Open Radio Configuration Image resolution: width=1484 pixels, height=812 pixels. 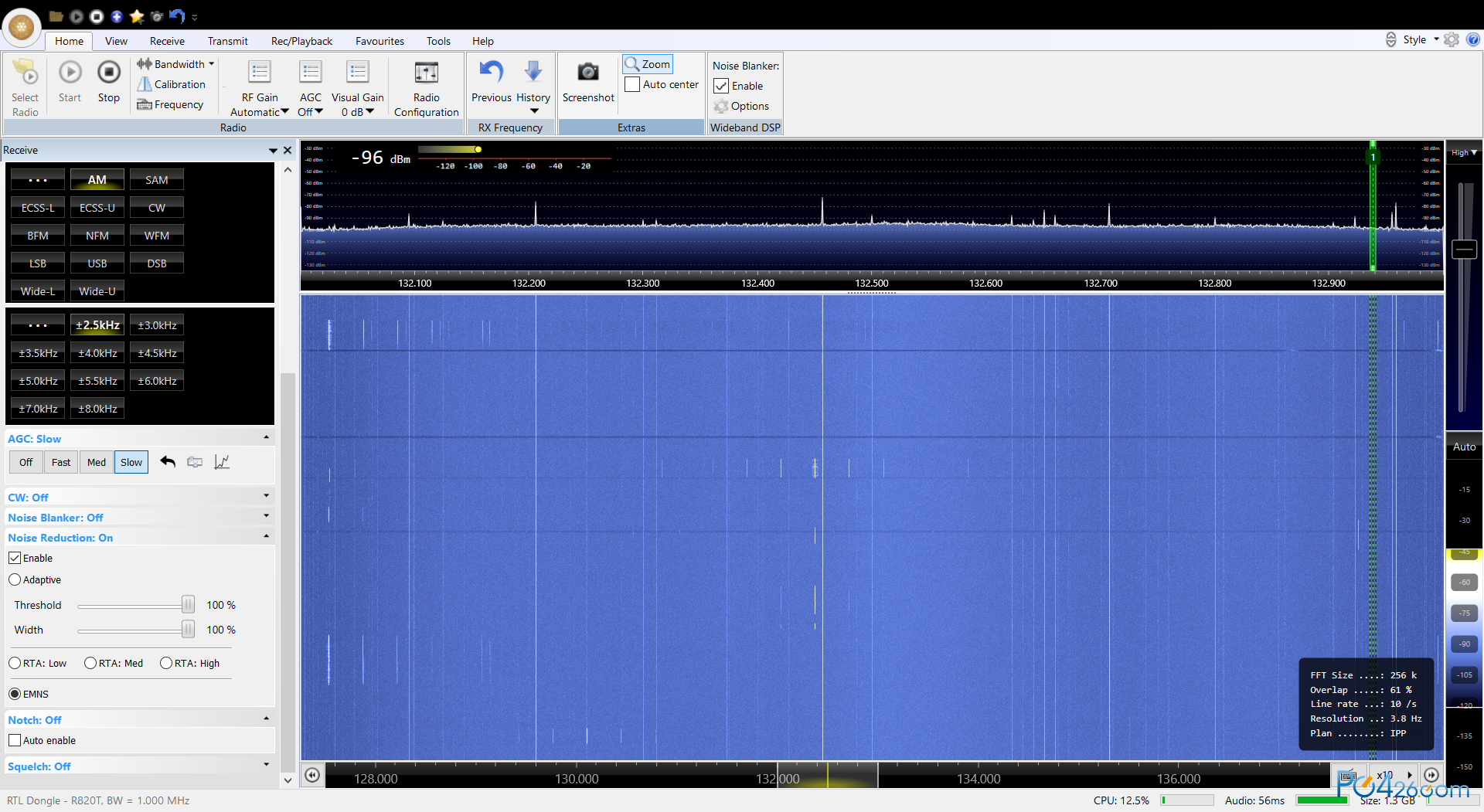[426, 87]
